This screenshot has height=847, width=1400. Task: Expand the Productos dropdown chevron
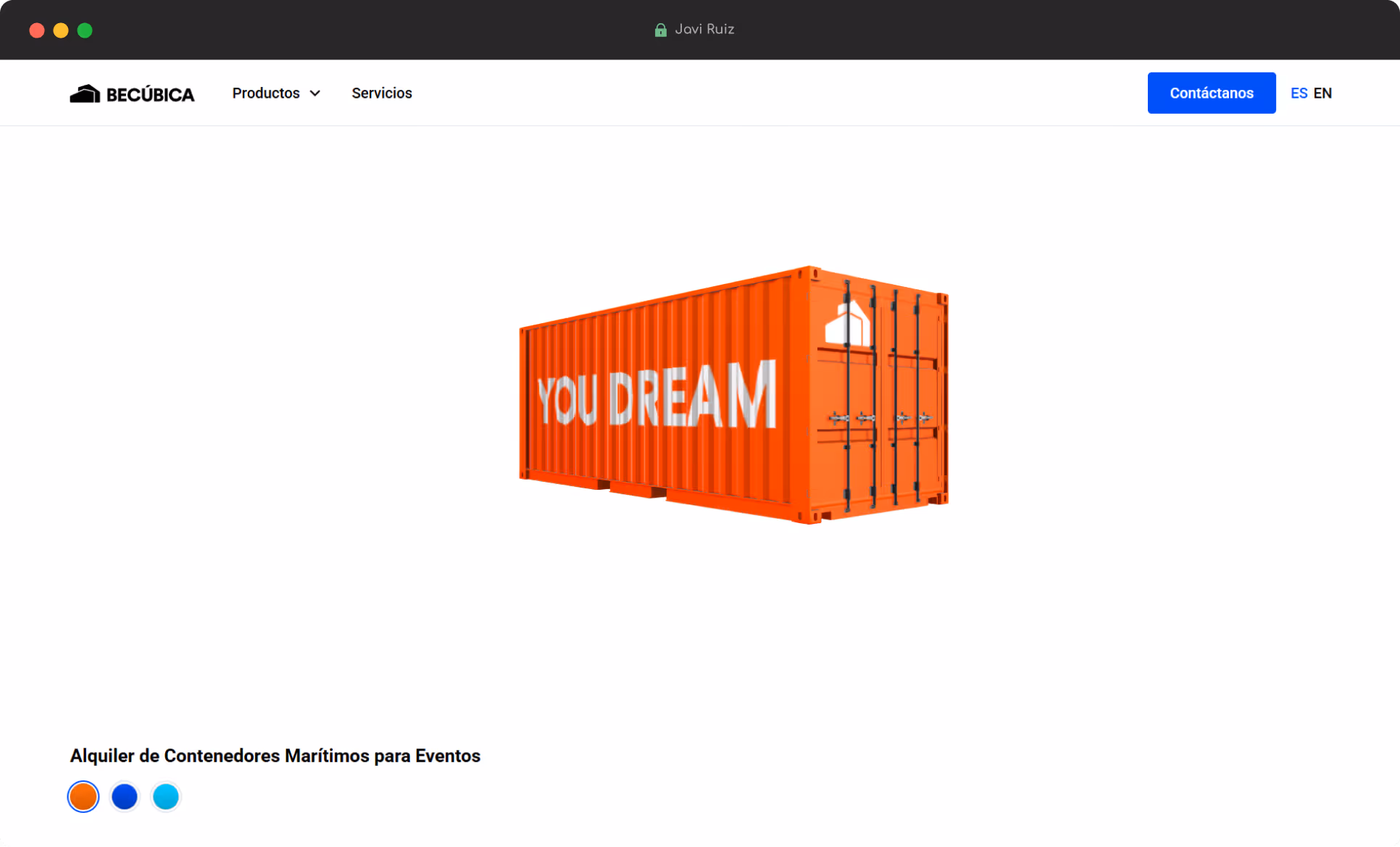pos(315,93)
